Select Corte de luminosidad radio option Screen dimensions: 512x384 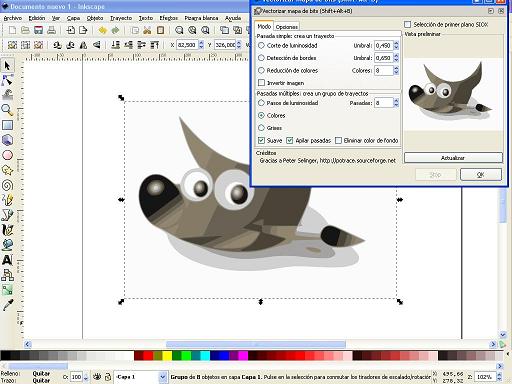point(261,45)
